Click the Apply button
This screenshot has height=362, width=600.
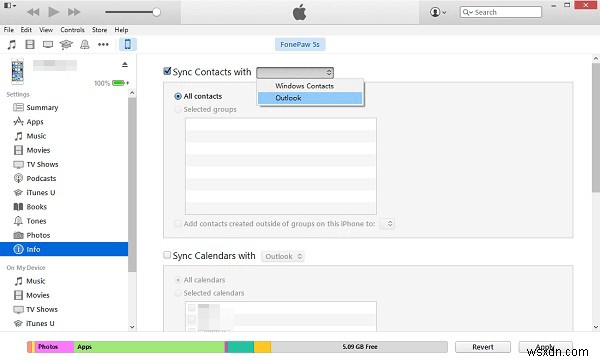[546, 347]
